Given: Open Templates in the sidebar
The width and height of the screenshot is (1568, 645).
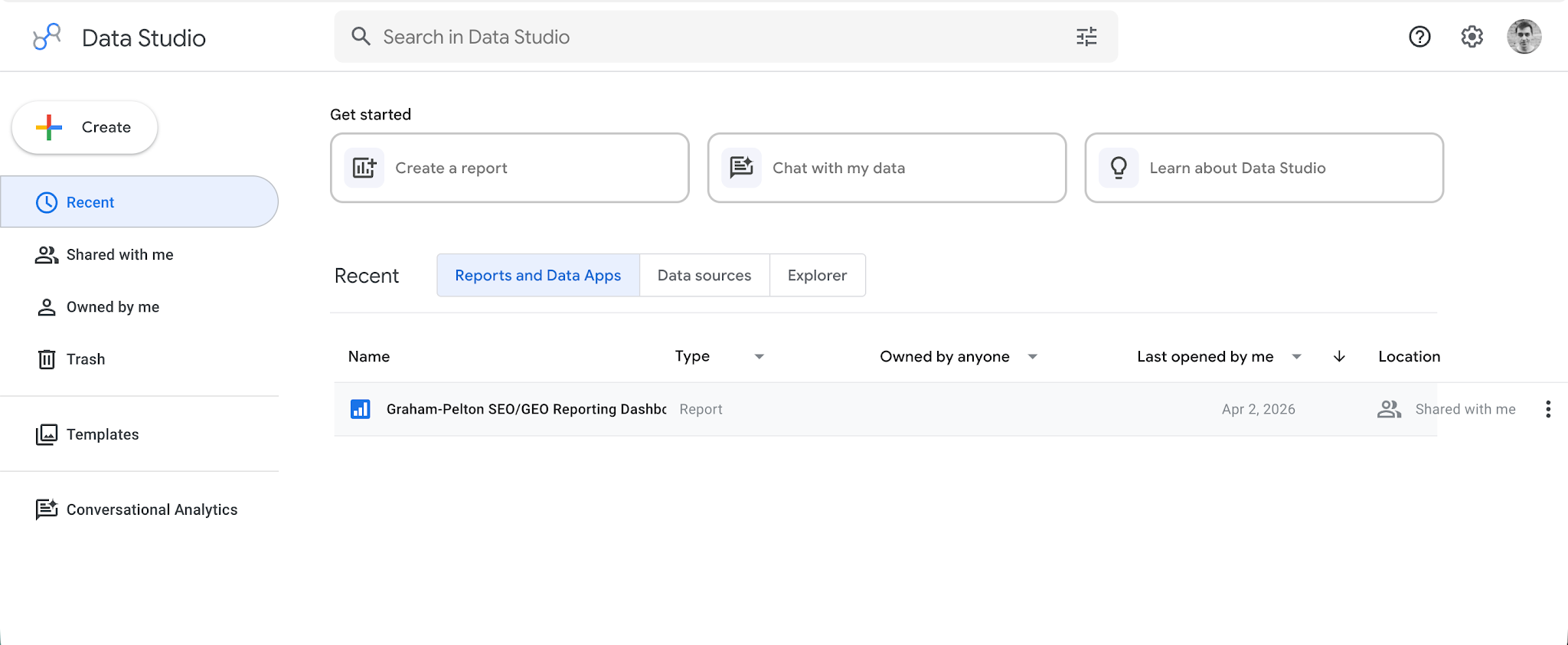Looking at the screenshot, I should [x=139, y=434].
